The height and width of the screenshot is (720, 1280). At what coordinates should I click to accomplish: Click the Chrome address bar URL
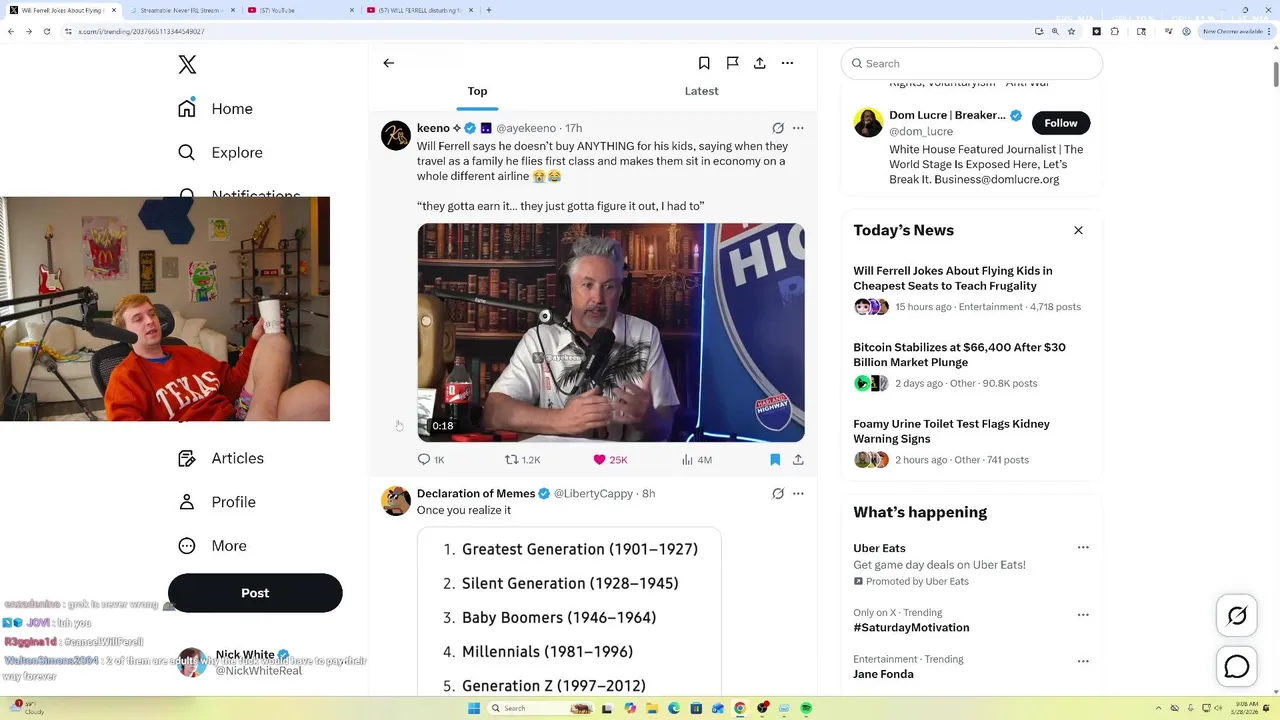click(x=140, y=31)
